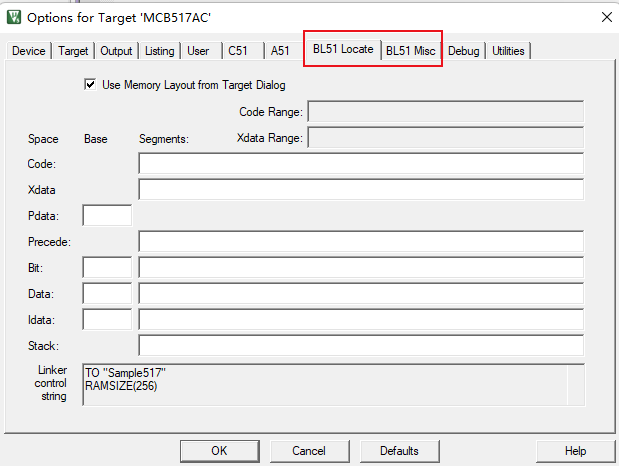Toggle Use Memory Layout from Target Dialog

pyautogui.click(x=92, y=86)
